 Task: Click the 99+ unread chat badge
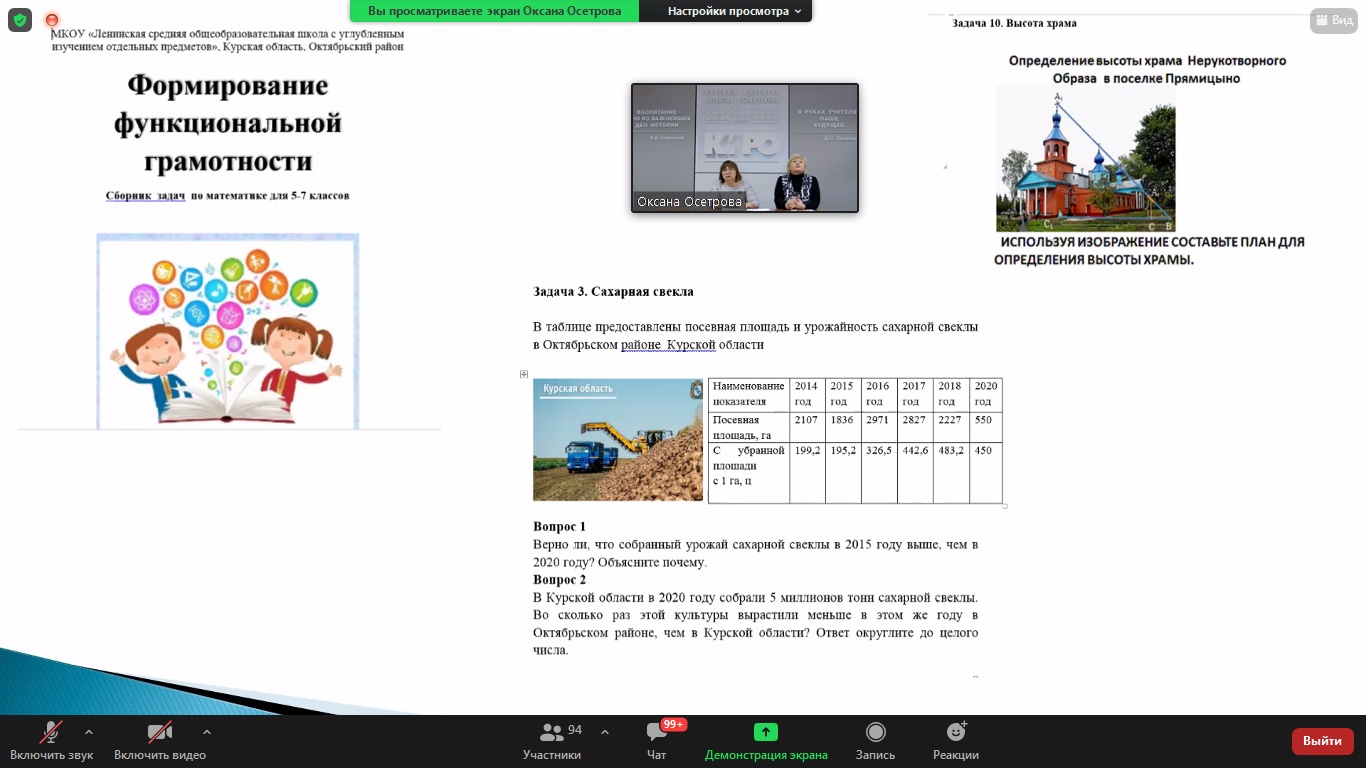(674, 724)
